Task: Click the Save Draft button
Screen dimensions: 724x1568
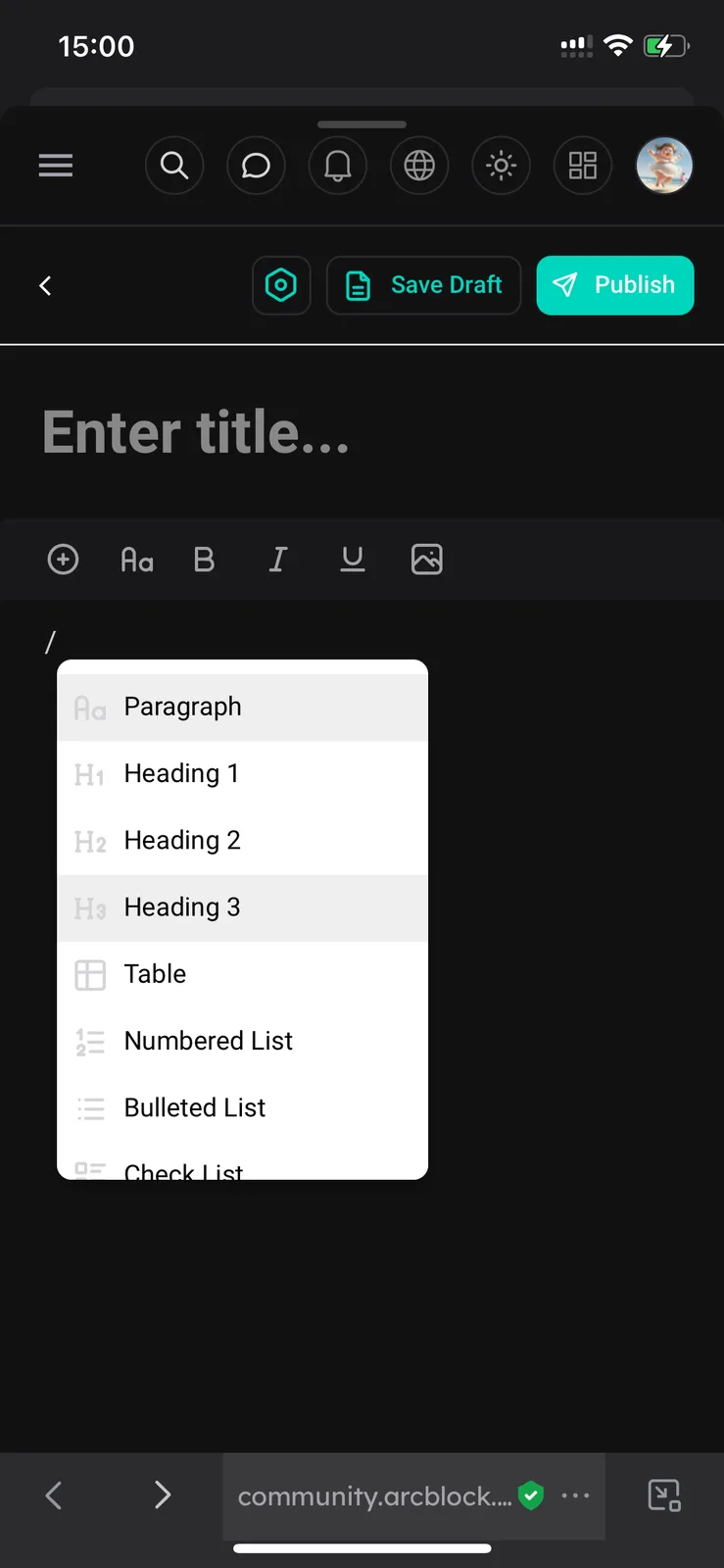Action: coord(423,285)
